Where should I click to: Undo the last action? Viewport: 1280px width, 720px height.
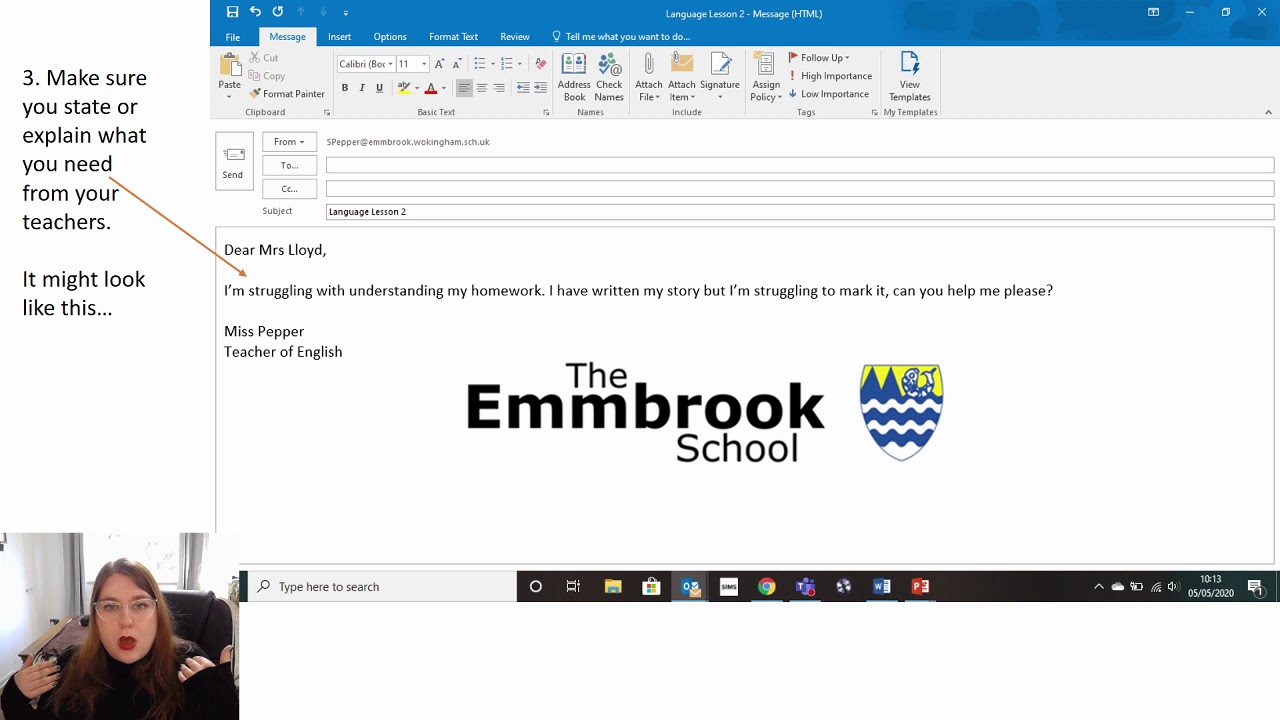click(255, 12)
